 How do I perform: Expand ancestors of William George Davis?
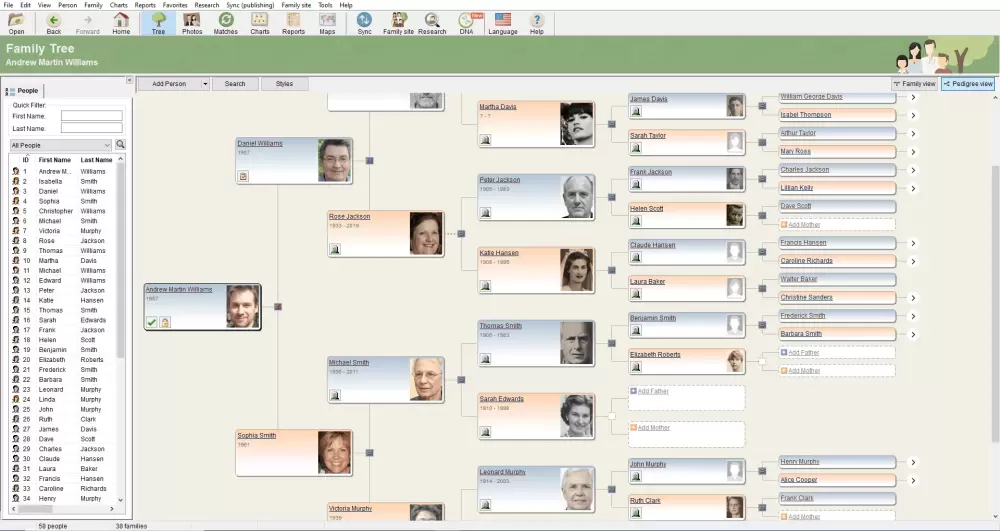tap(913, 97)
